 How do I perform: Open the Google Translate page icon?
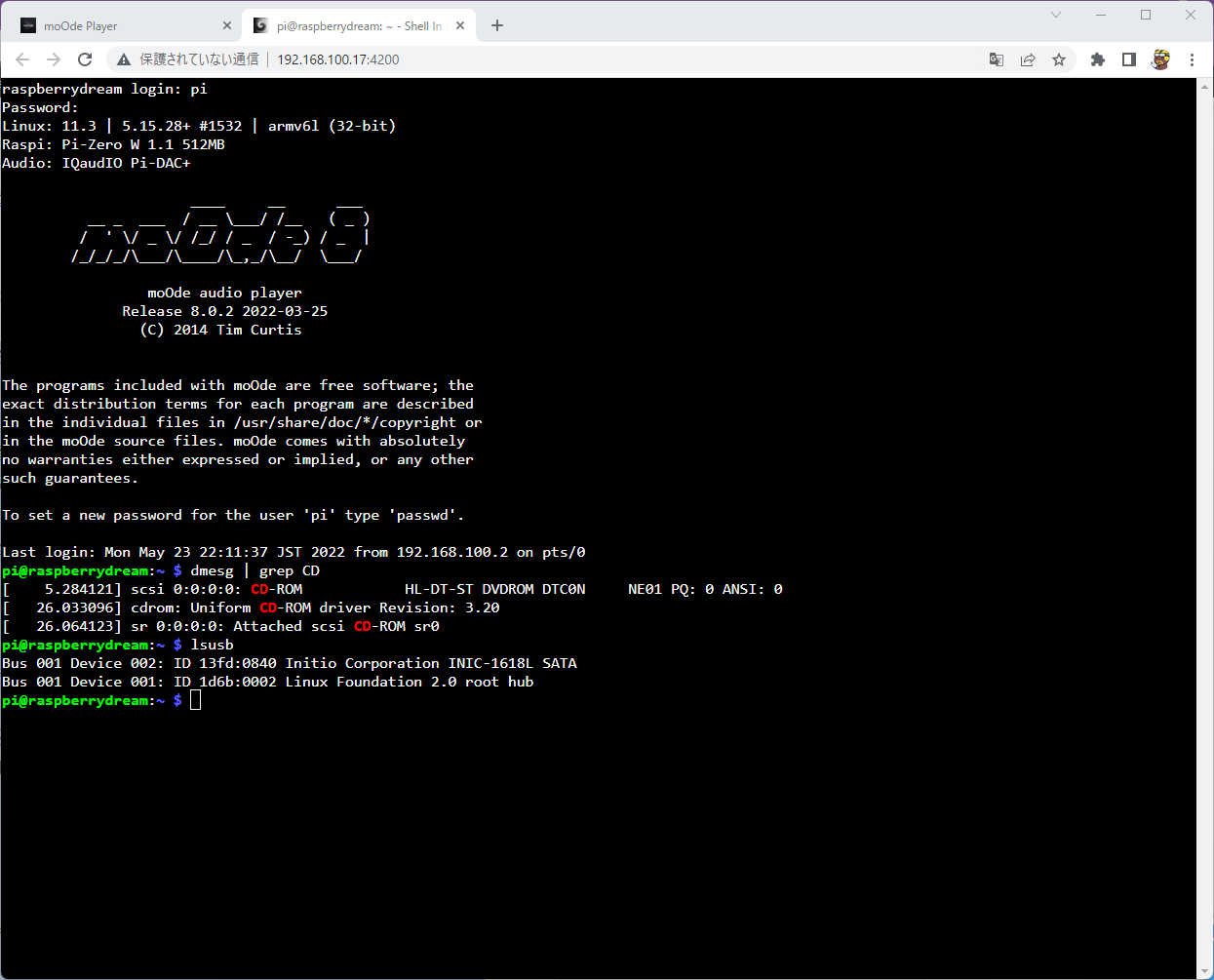(x=997, y=59)
